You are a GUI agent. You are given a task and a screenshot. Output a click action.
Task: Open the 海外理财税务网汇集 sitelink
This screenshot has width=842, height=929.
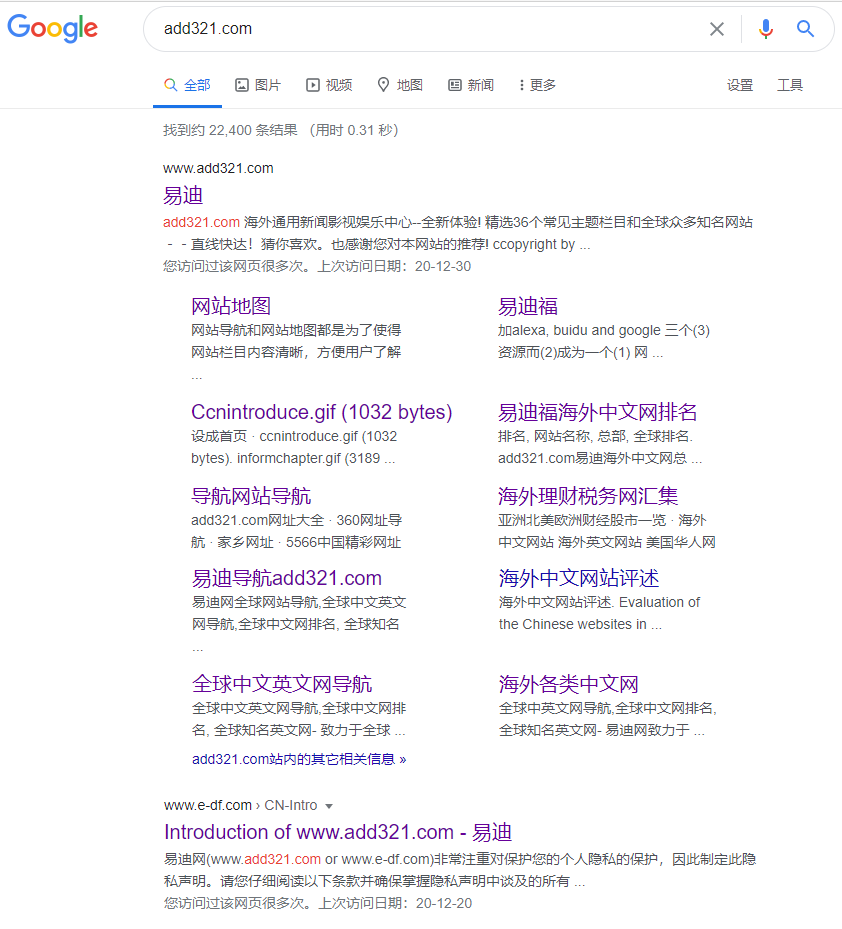(588, 496)
